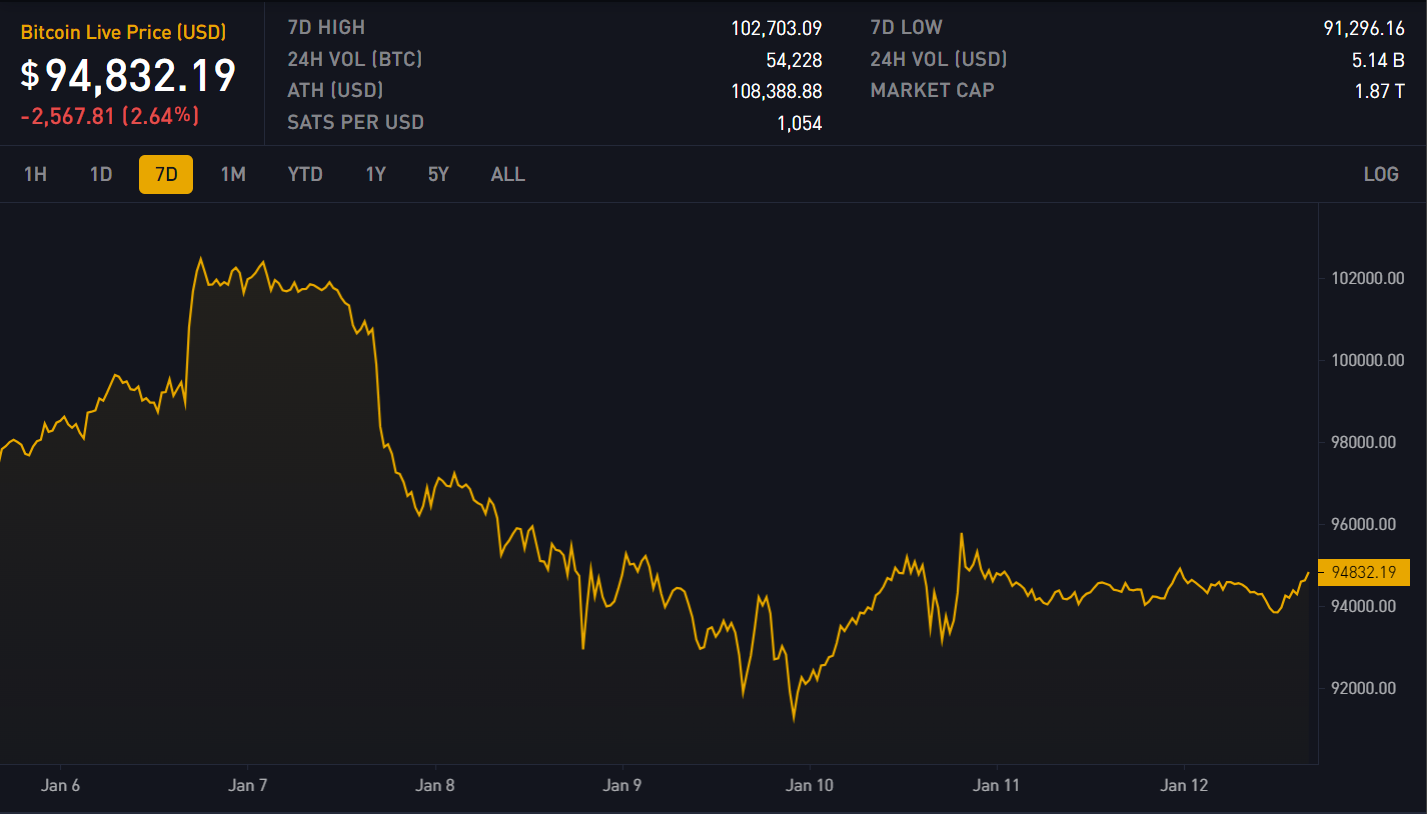Viewport: 1427px width, 814px height.
Task: Click the Jan 10 date label
Action: coord(810,786)
